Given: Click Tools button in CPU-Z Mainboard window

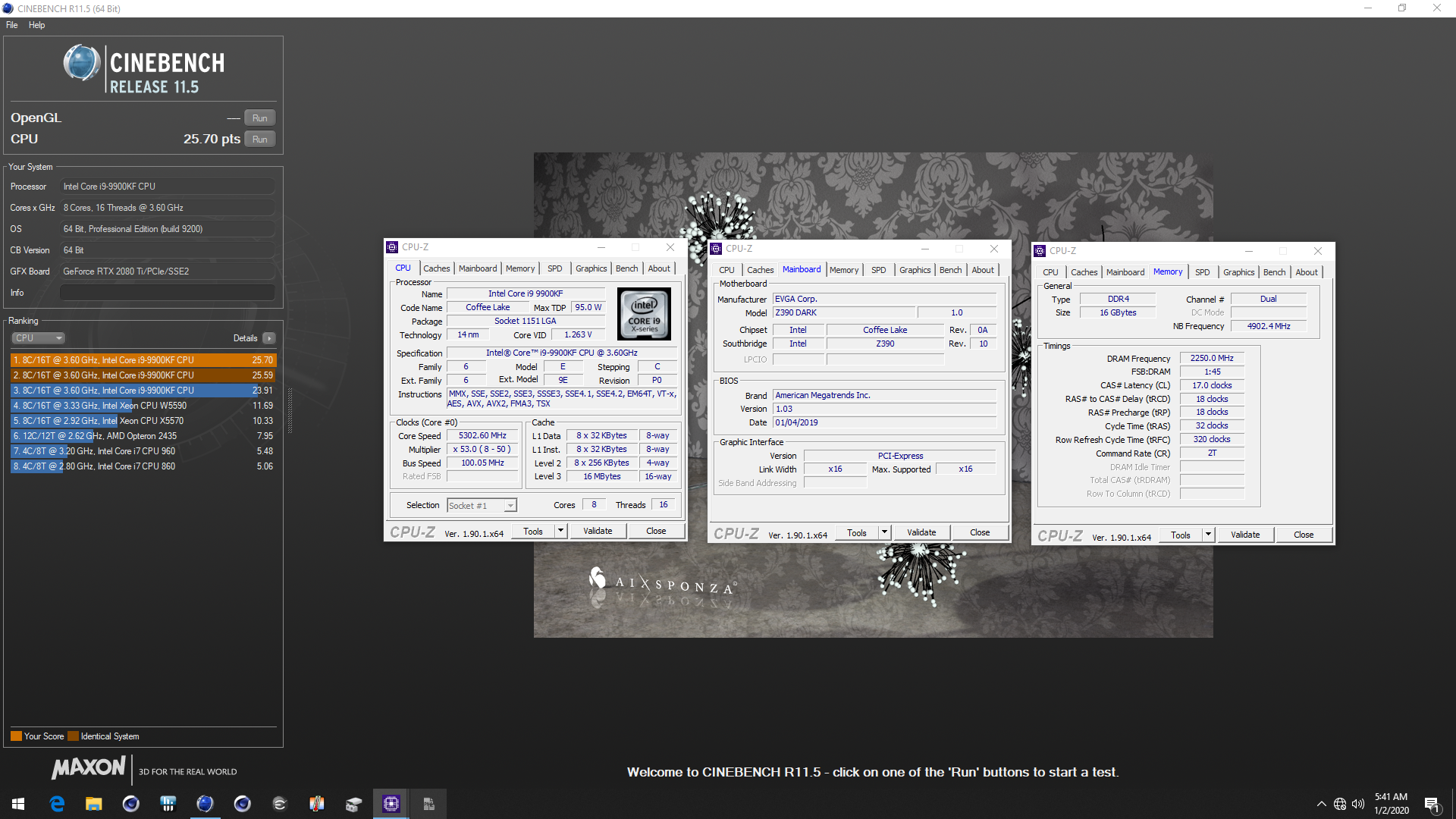Looking at the screenshot, I should 857,533.
